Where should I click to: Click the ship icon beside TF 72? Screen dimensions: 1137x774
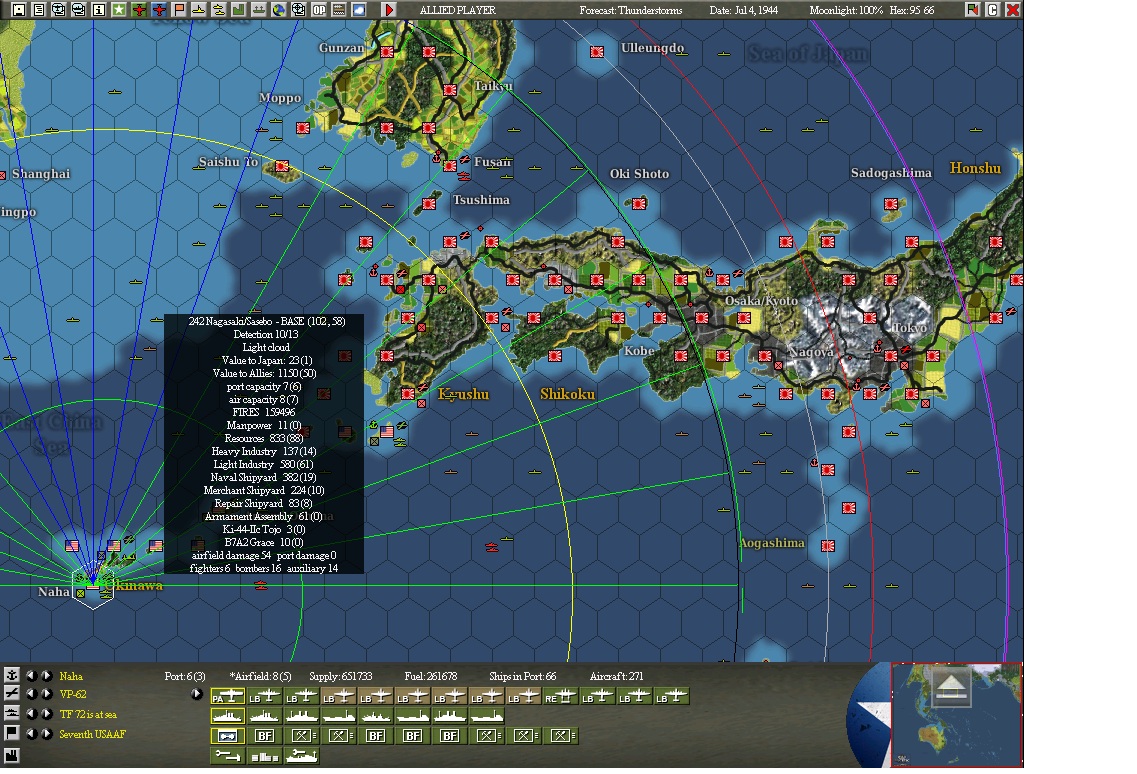(x=12, y=714)
